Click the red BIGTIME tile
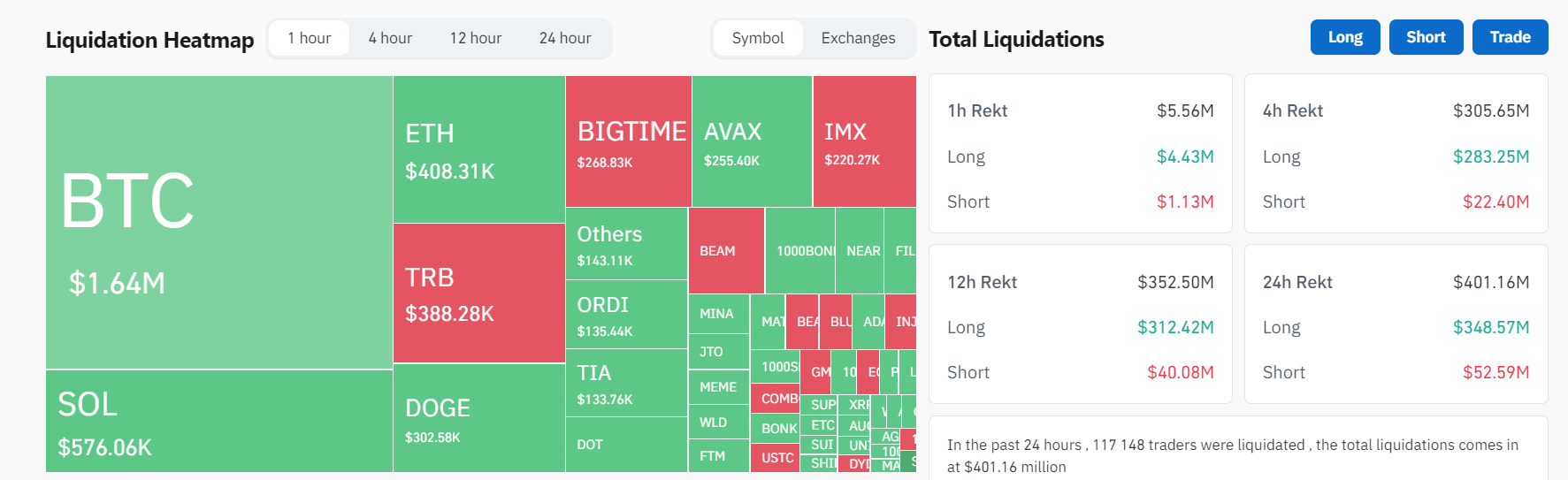Image resolution: width=1568 pixels, height=480 pixels. (x=628, y=141)
